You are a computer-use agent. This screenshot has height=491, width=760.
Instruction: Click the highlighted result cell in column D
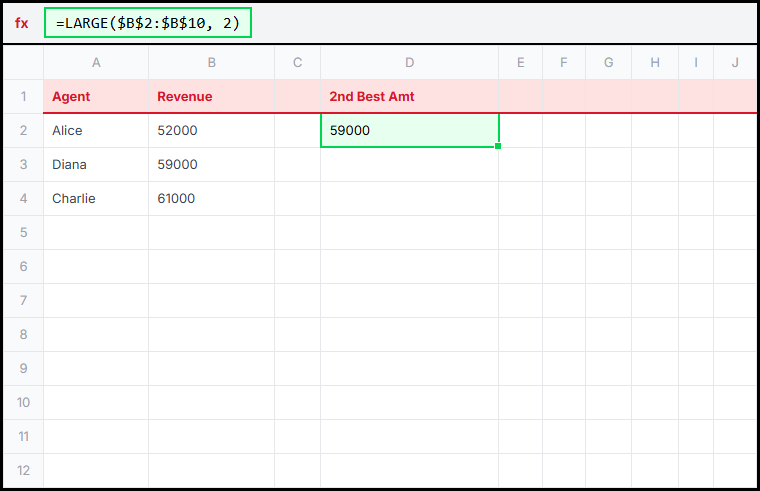pos(409,131)
